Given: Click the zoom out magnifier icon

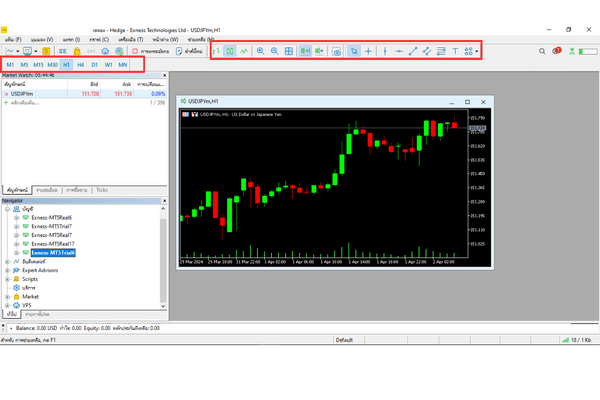Looking at the screenshot, I should tap(275, 50).
